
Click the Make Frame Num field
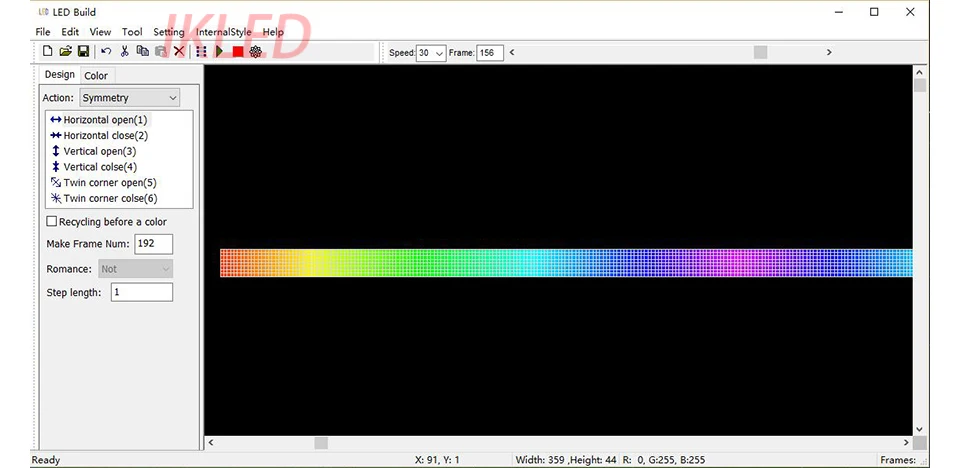154,244
